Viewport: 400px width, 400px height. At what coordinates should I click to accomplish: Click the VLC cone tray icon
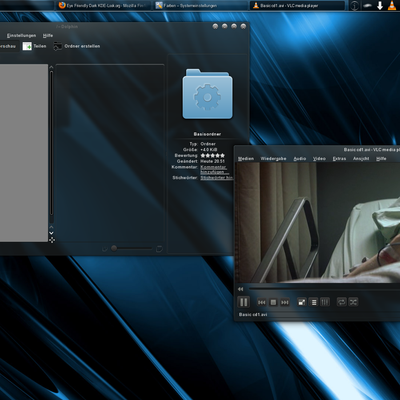[x=392, y=5]
